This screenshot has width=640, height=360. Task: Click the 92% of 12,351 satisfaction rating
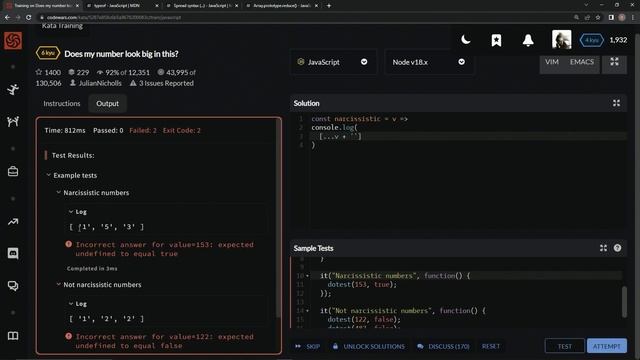click(x=123, y=73)
